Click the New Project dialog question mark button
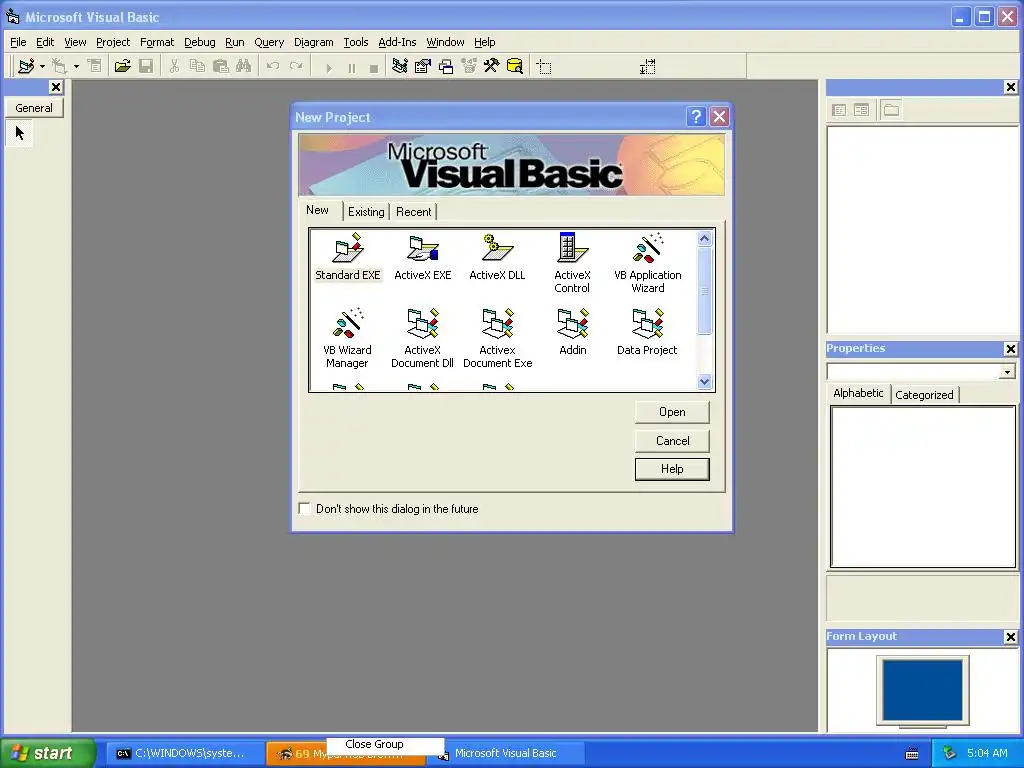 tap(696, 117)
